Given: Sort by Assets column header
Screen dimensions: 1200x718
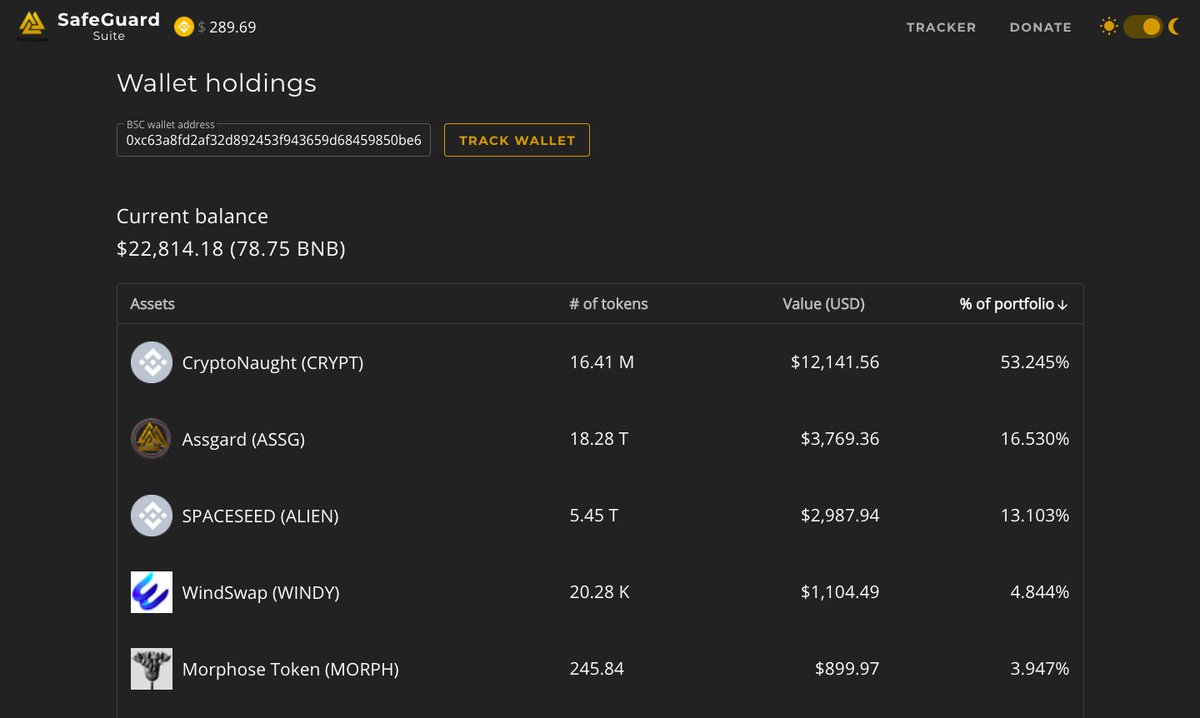Looking at the screenshot, I should 153,304.
